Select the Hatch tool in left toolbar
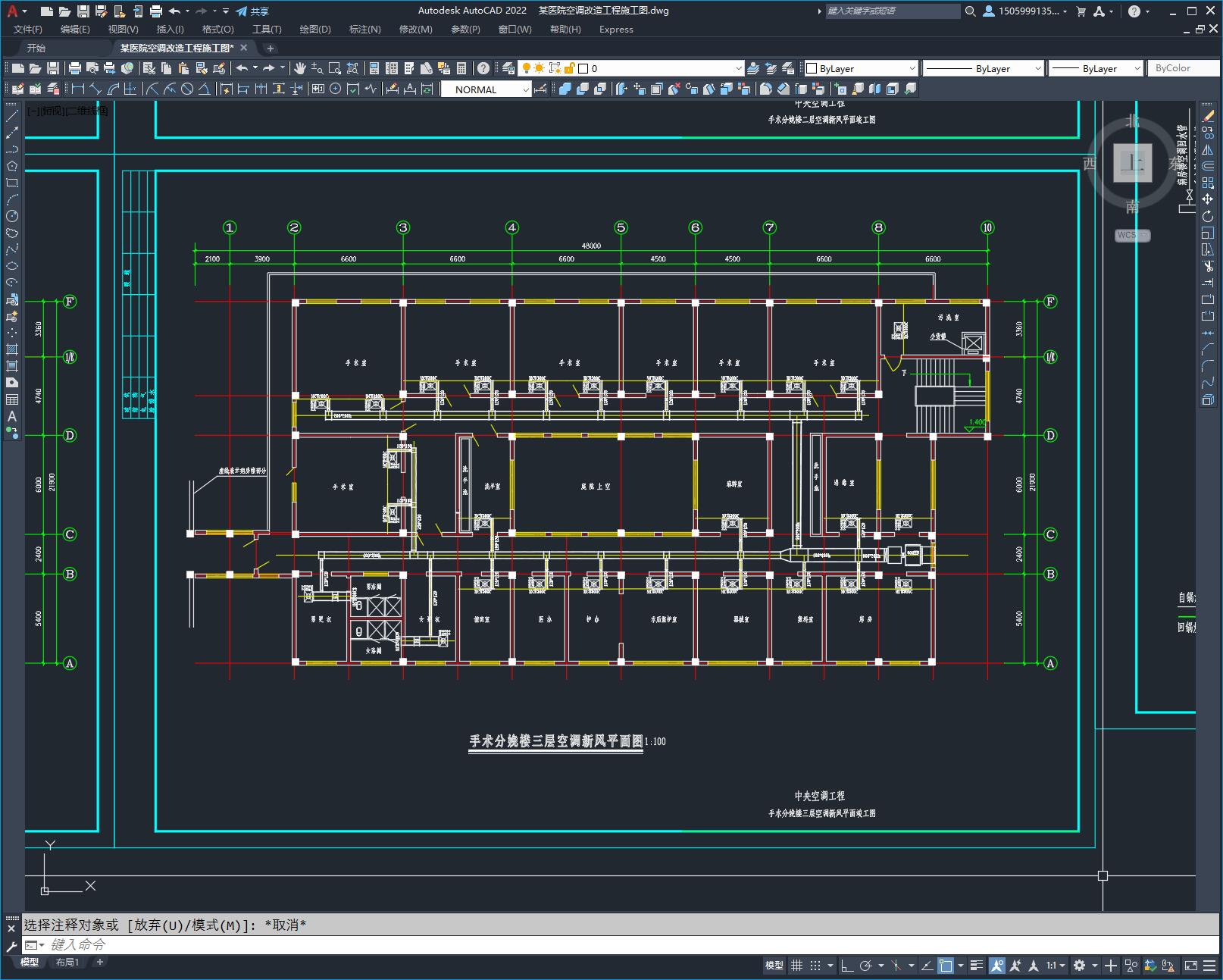The height and width of the screenshot is (980, 1223). (x=12, y=349)
